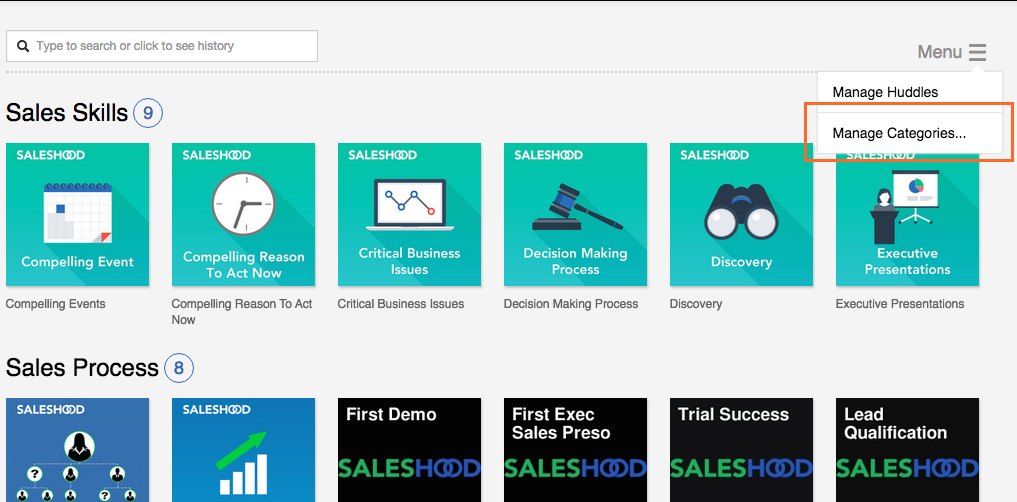Viewport: 1017px width, 502px height.
Task: Click the Decision Making Process caption
Action: click(x=571, y=304)
